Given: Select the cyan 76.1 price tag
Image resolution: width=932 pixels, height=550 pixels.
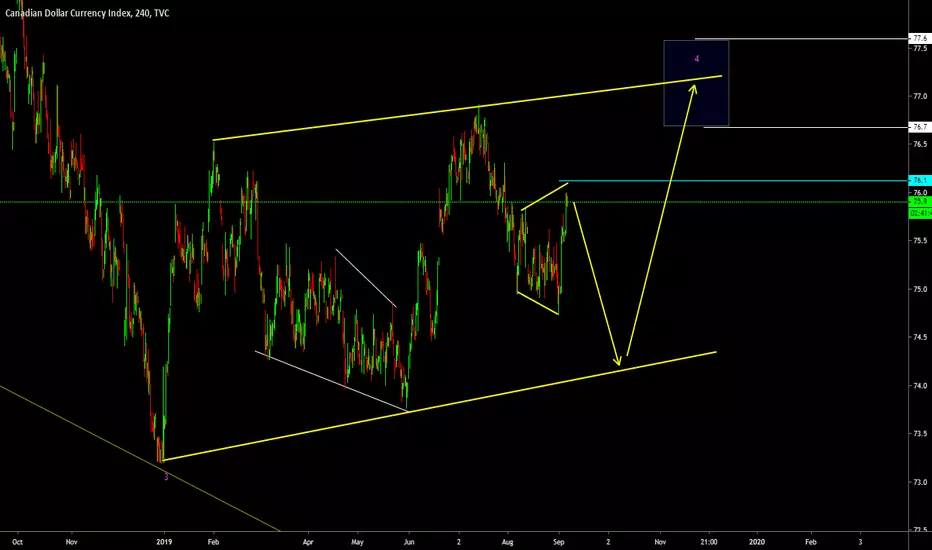Looking at the screenshot, I should 920,180.
